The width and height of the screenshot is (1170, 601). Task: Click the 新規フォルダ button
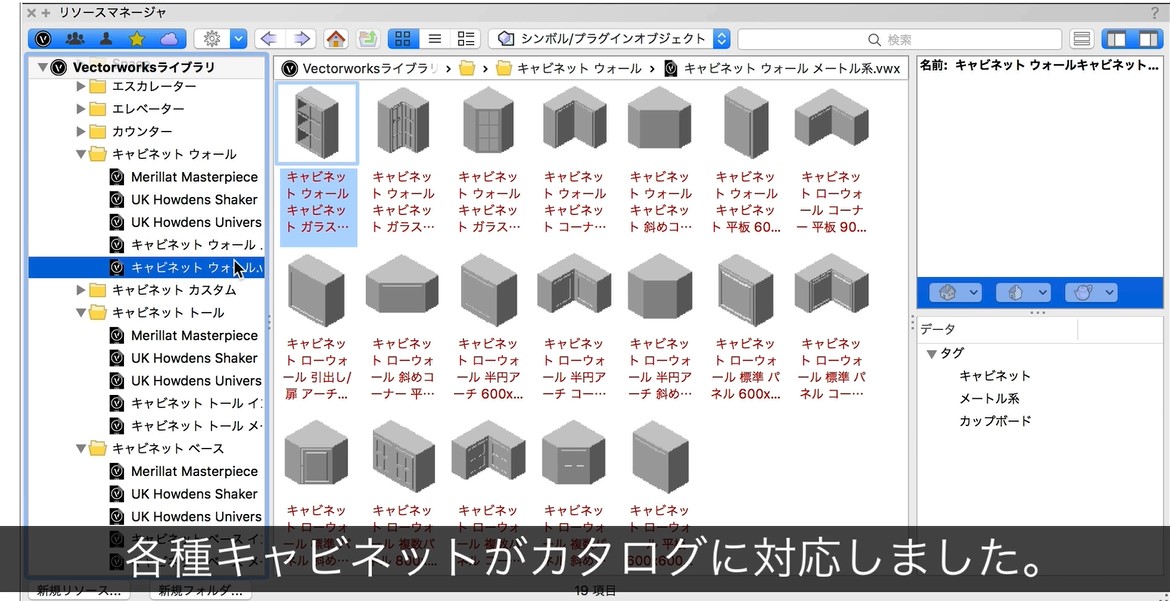pos(200,591)
